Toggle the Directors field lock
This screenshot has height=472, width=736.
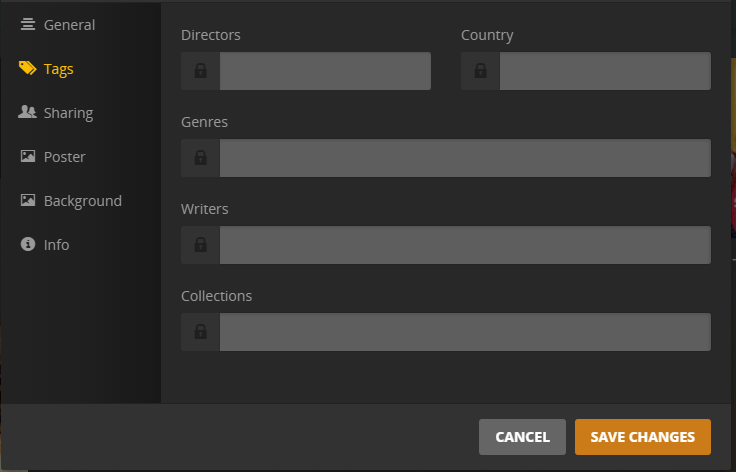pyautogui.click(x=200, y=71)
